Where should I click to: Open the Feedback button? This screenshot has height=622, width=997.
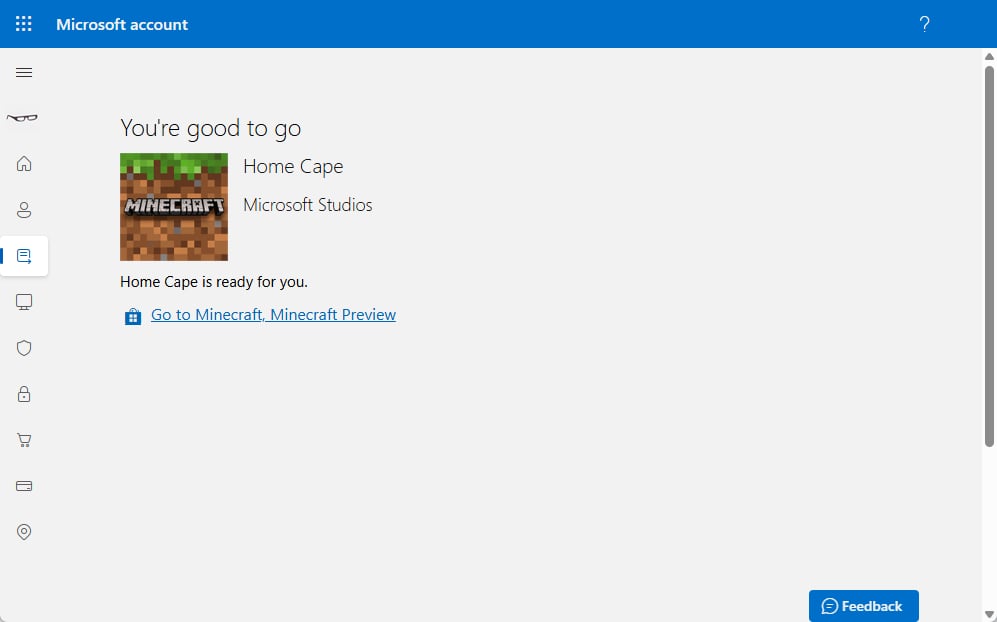coord(863,606)
